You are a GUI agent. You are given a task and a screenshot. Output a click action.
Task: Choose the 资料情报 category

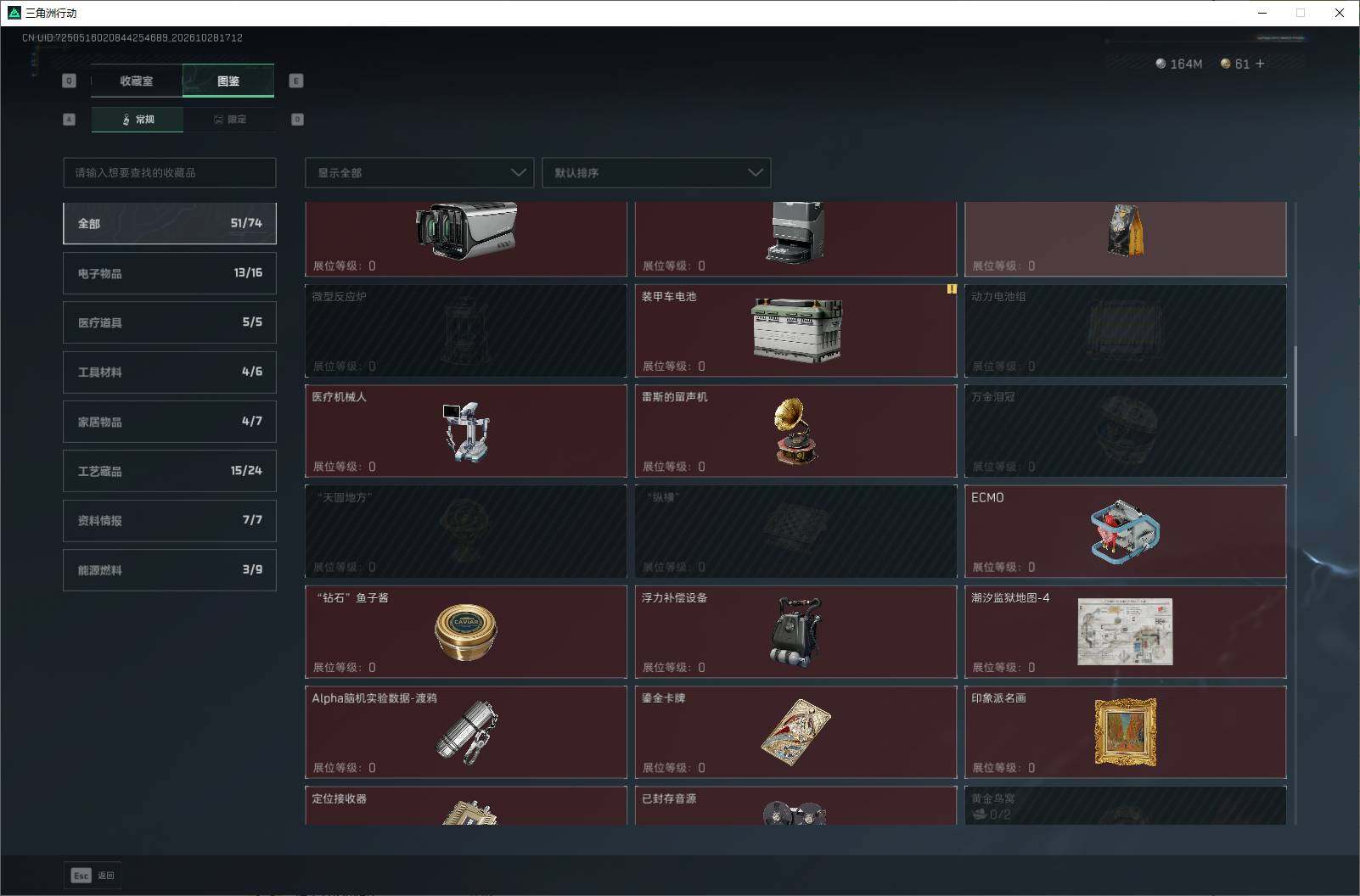click(170, 520)
